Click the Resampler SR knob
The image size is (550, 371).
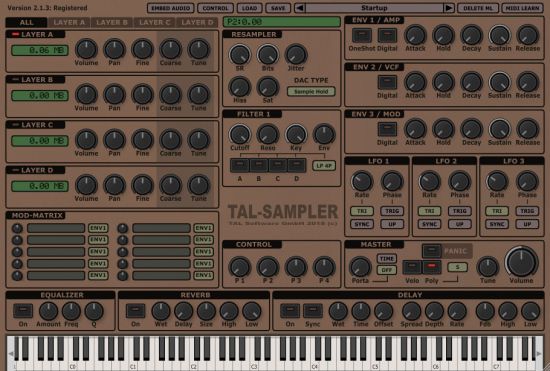click(240, 55)
